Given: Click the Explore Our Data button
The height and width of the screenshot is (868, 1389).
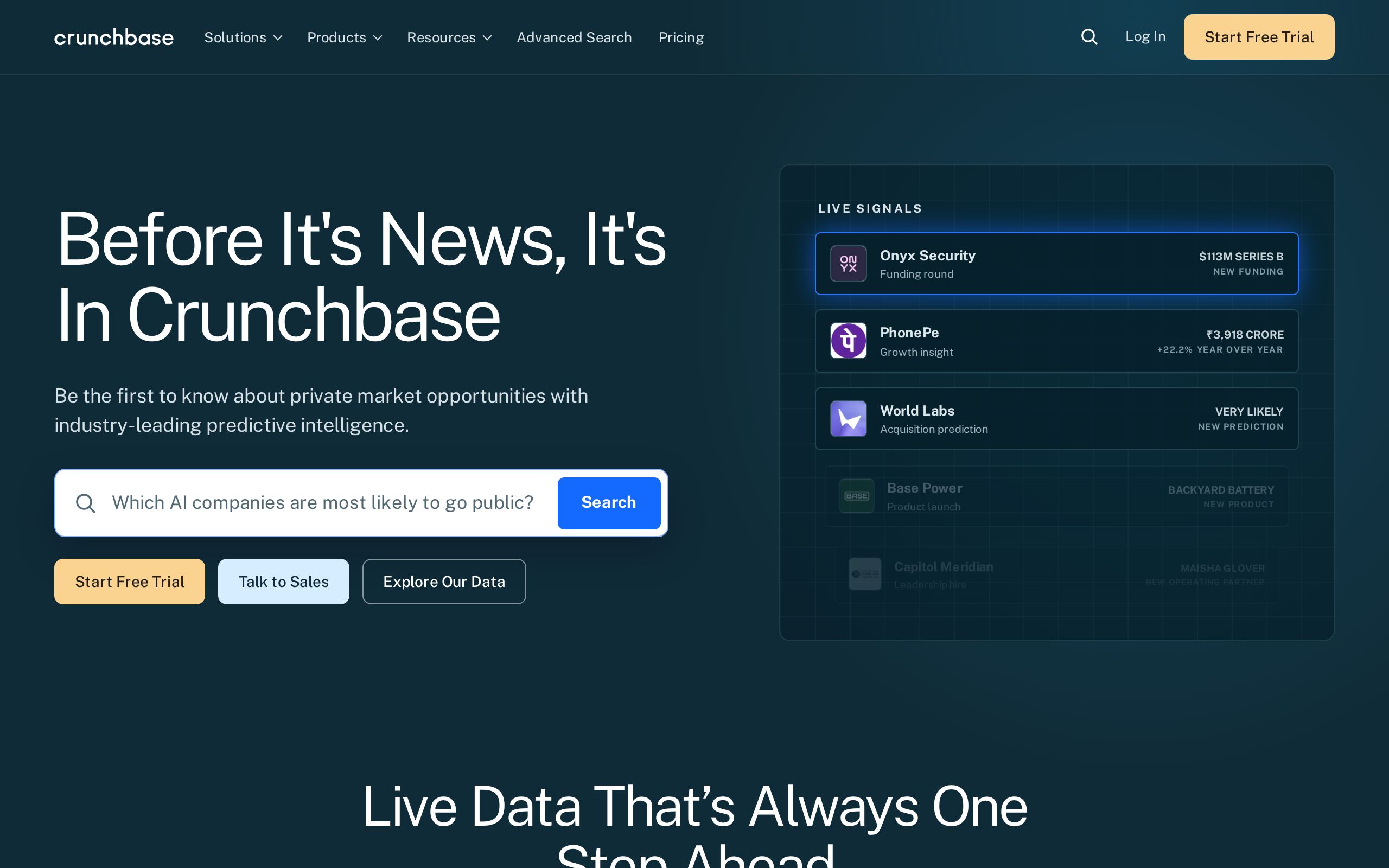Looking at the screenshot, I should 444,582.
